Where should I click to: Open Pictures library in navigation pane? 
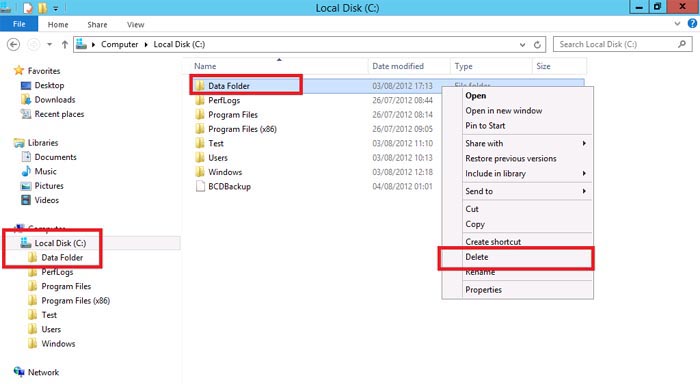point(49,186)
